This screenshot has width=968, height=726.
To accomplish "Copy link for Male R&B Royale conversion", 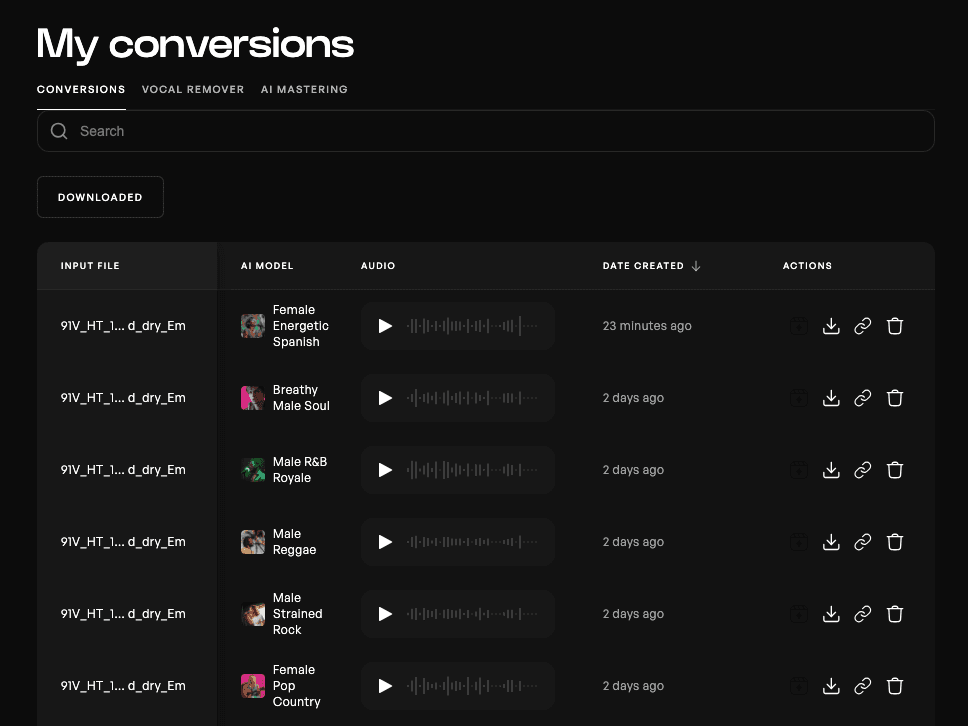I will pos(862,470).
